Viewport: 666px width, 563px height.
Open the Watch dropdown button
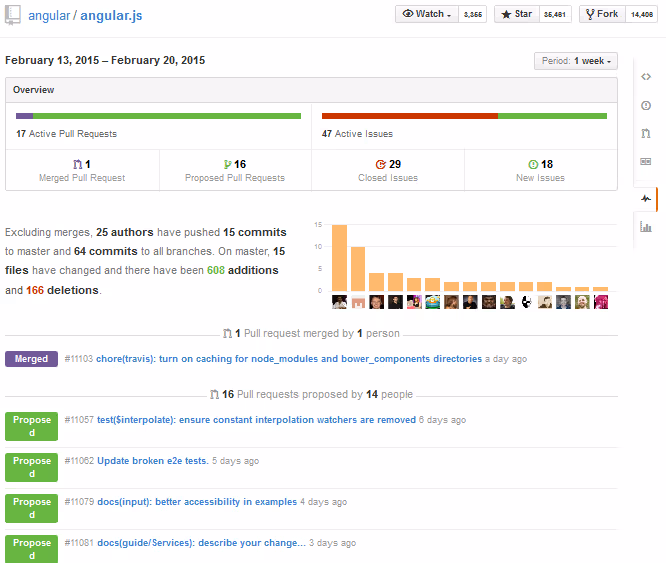pyautogui.click(x=427, y=14)
